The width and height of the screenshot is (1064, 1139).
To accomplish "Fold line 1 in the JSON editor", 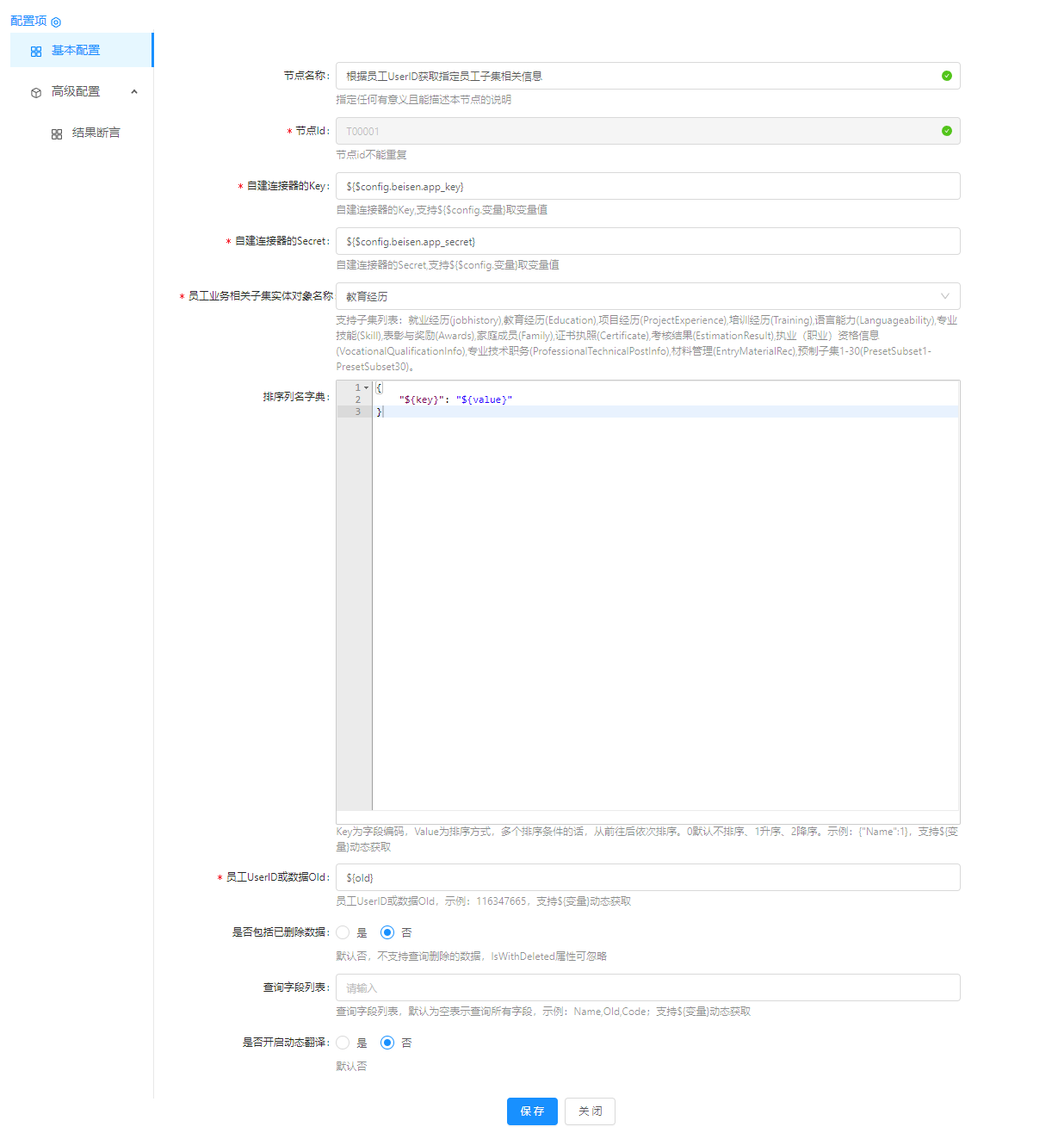I will click(366, 387).
